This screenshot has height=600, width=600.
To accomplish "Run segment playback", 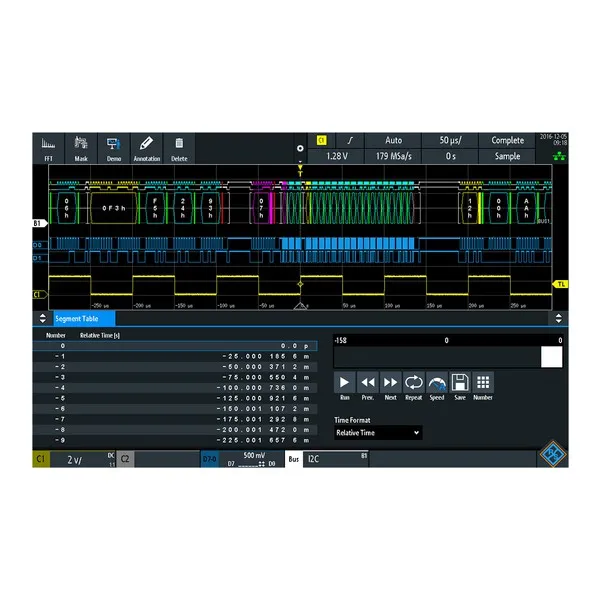I will tap(343, 385).
